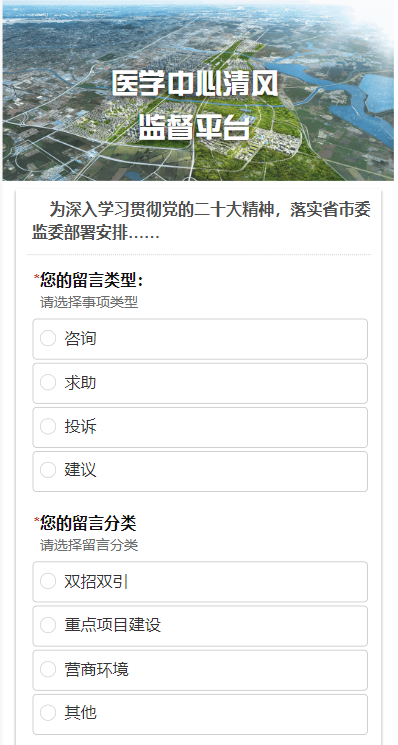
Task: Select the 咨询 radio button circle
Action: [48, 338]
